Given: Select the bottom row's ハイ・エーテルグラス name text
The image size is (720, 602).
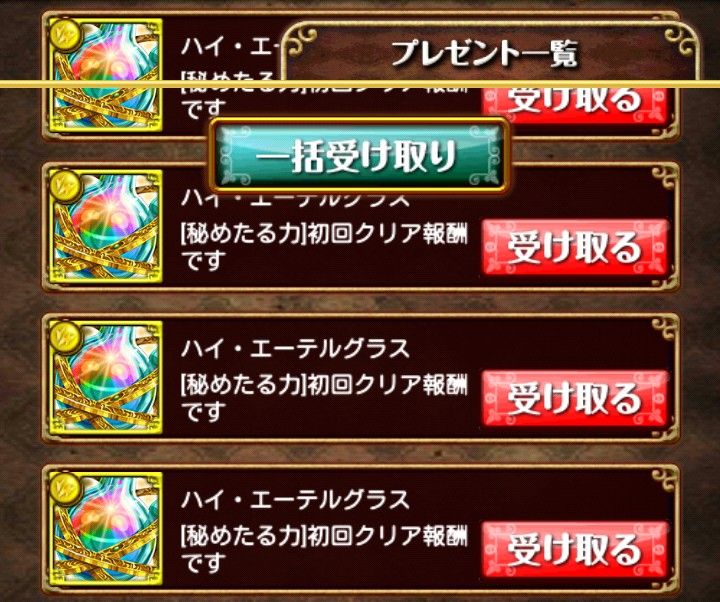Looking at the screenshot, I should tap(295, 500).
